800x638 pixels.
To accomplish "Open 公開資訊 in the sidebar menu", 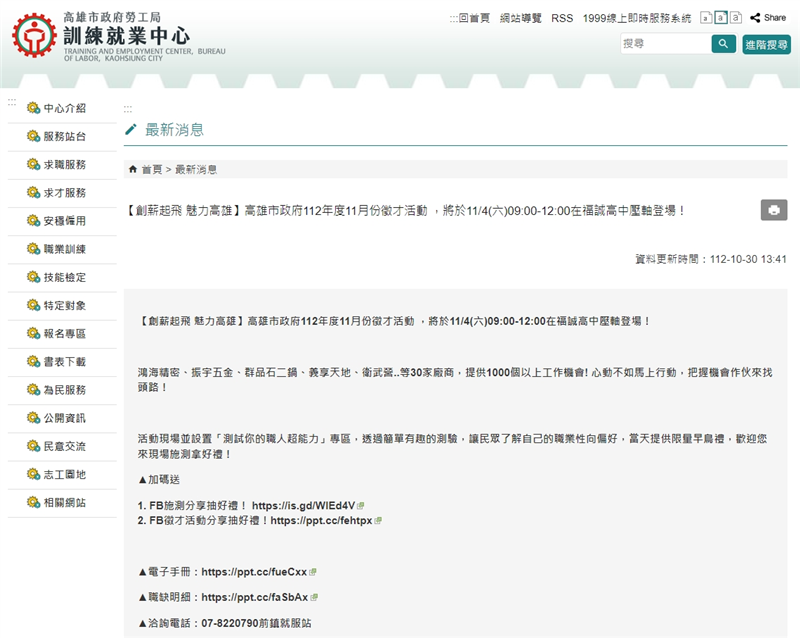I will tap(65, 418).
